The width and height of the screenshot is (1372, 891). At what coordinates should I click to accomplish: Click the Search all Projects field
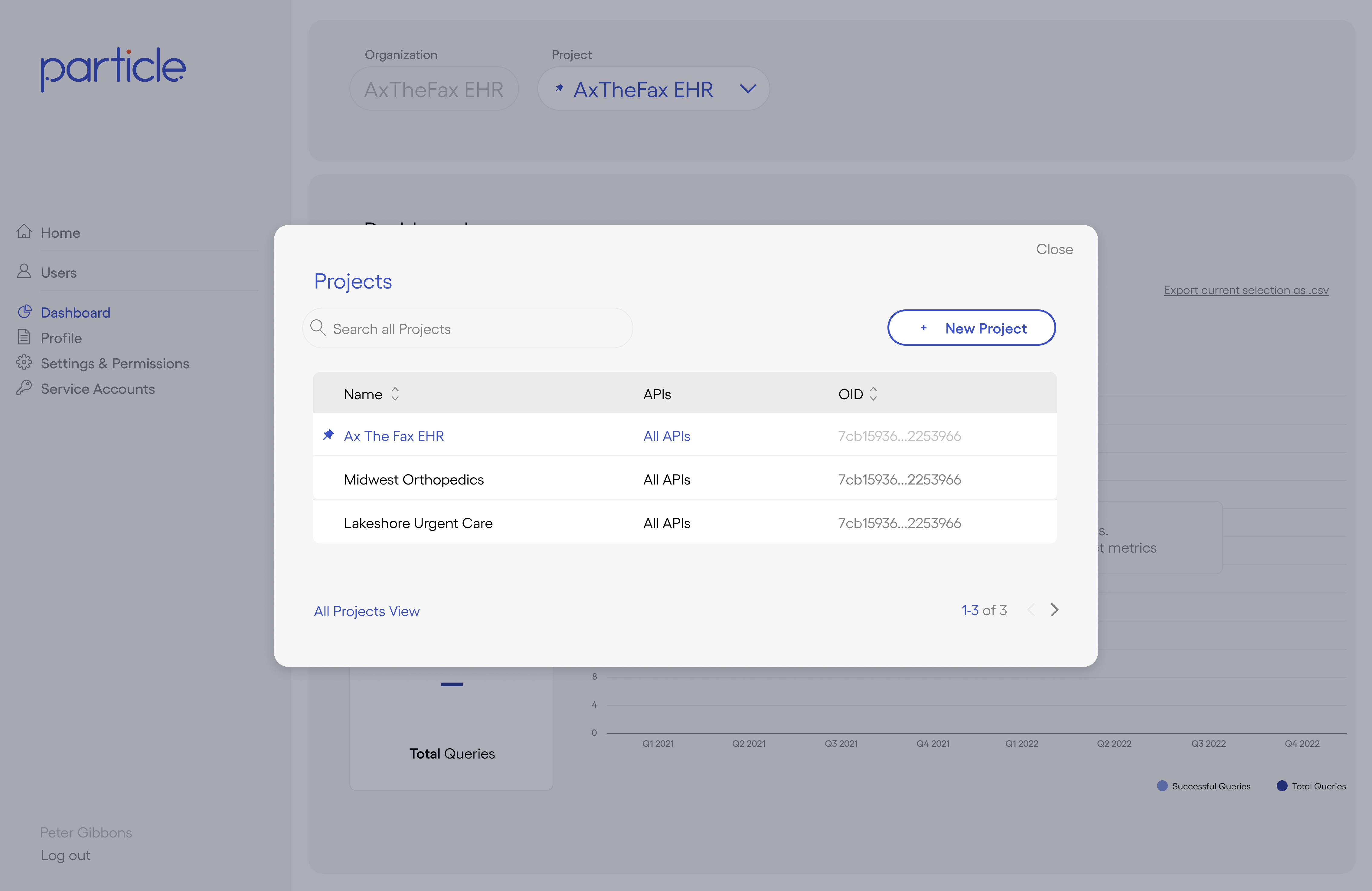pyautogui.click(x=468, y=328)
